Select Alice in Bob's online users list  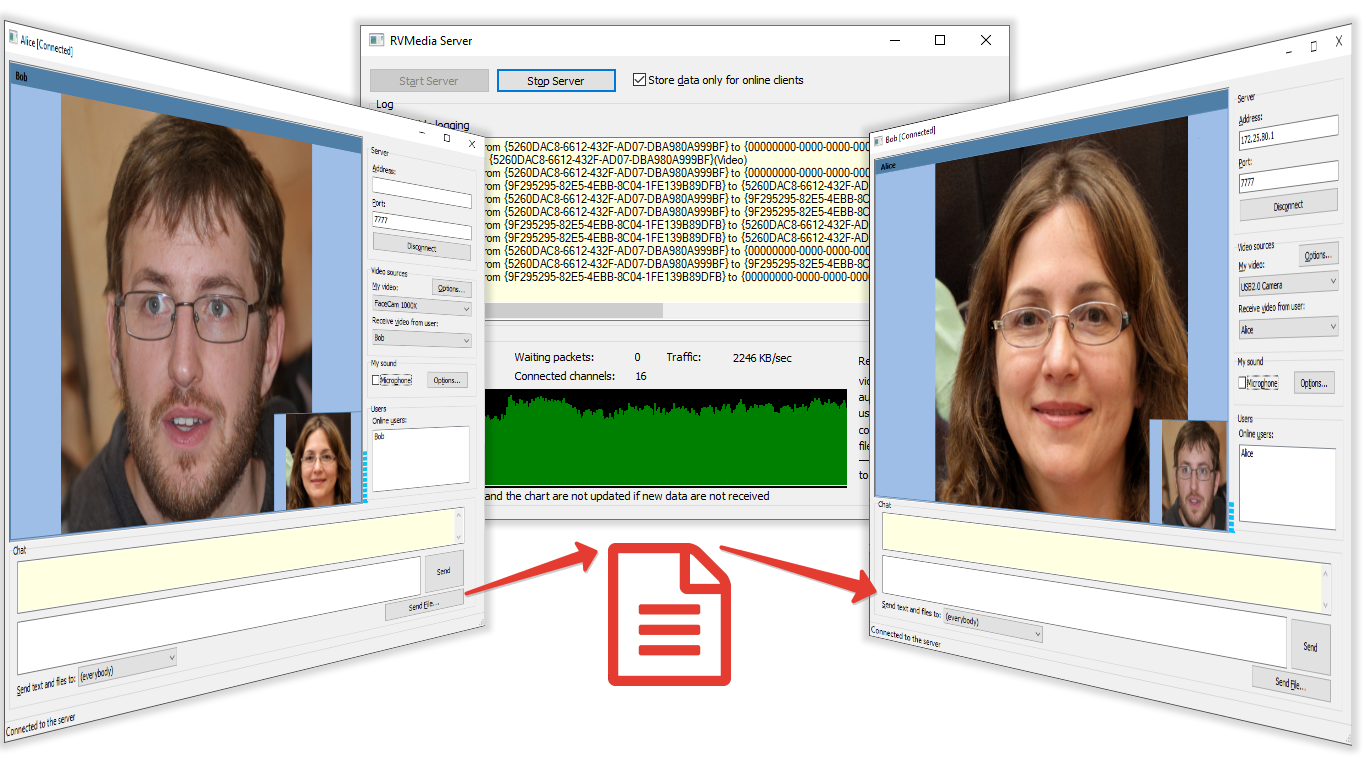point(1247,453)
